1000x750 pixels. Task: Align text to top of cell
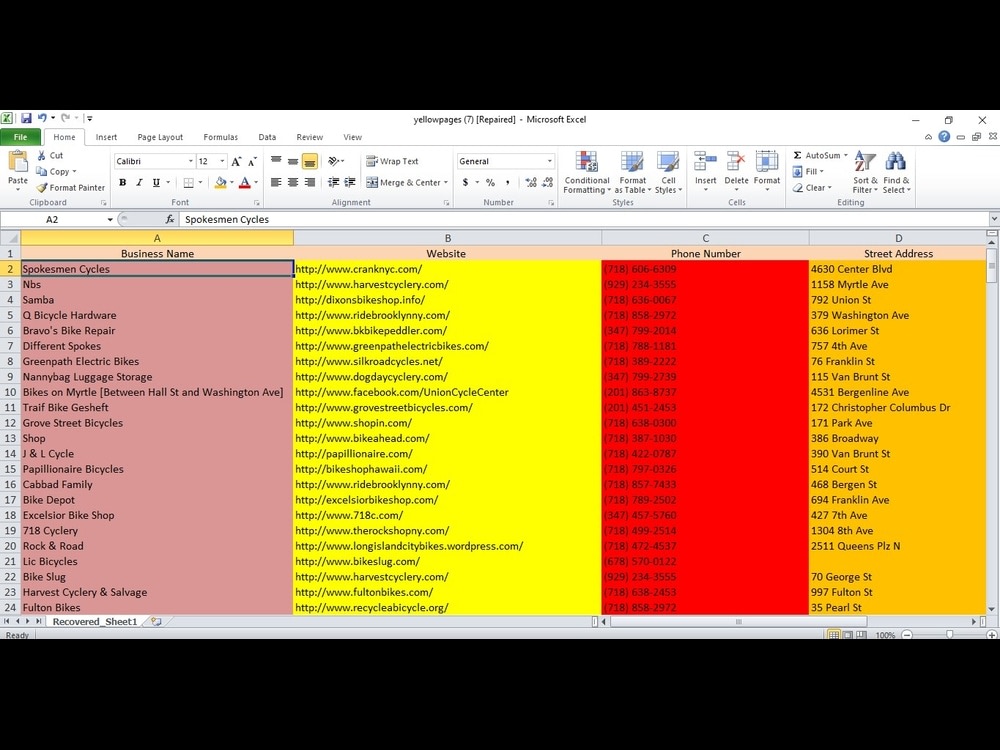point(276,161)
